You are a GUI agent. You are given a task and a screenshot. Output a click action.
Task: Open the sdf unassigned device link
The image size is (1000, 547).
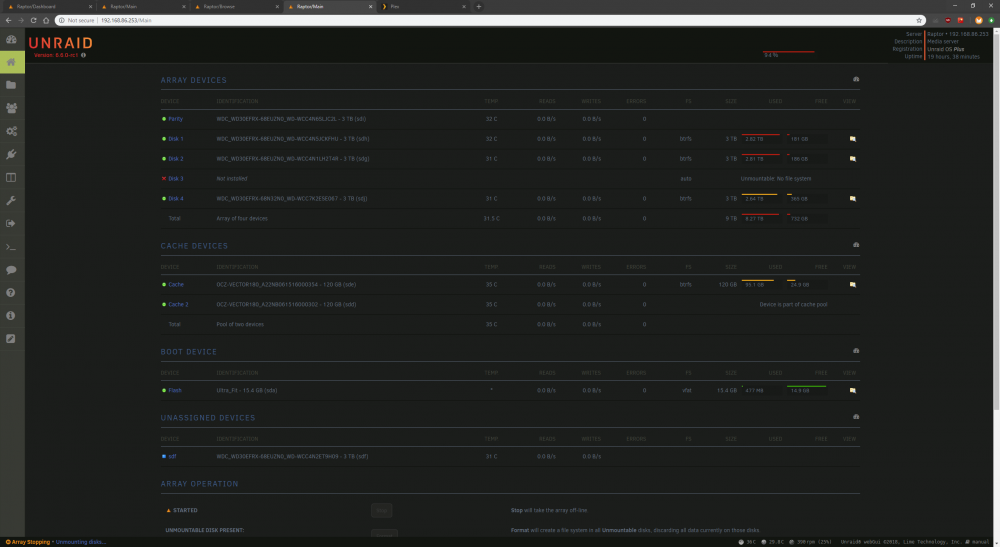(x=172, y=456)
